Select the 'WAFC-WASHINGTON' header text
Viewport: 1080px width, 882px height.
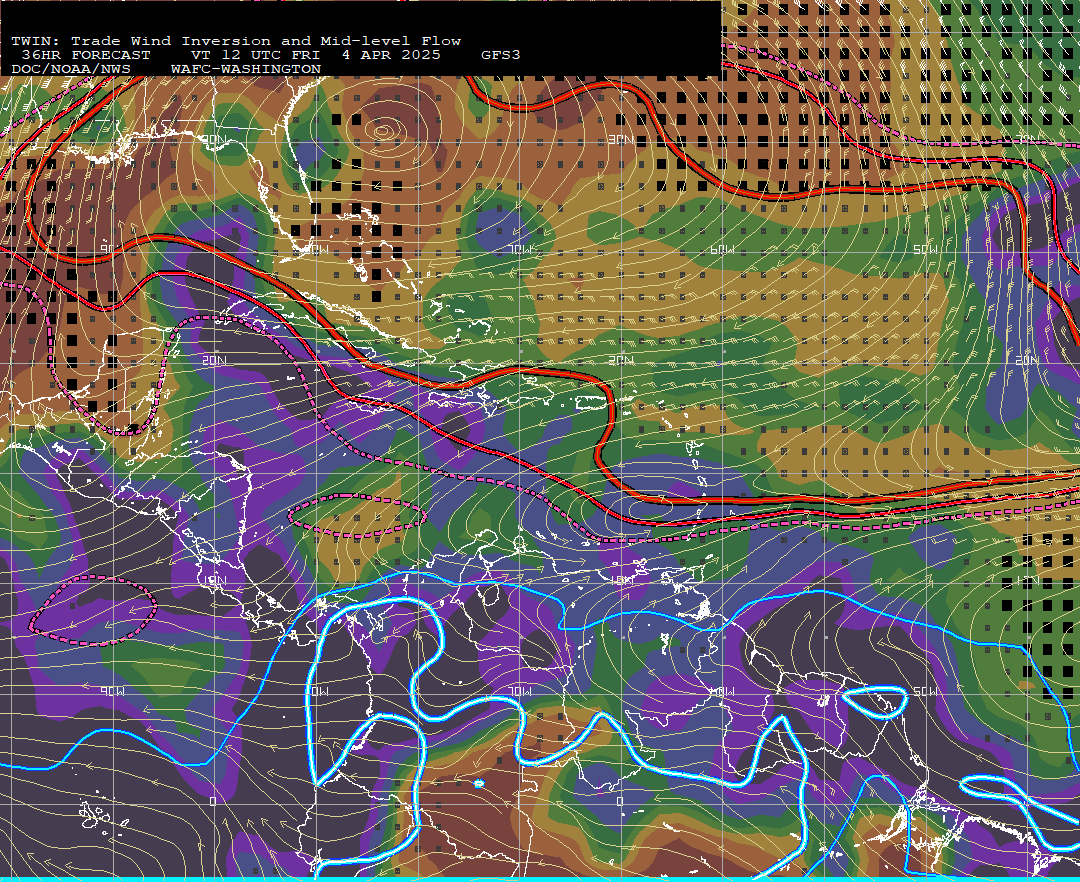(246, 70)
